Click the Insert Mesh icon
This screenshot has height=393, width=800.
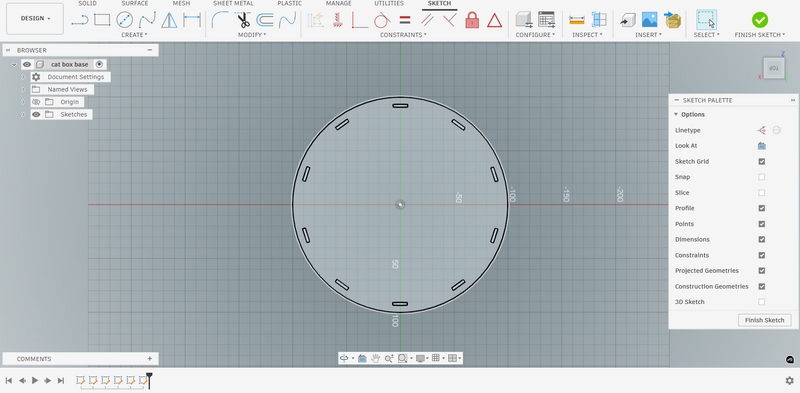point(672,20)
